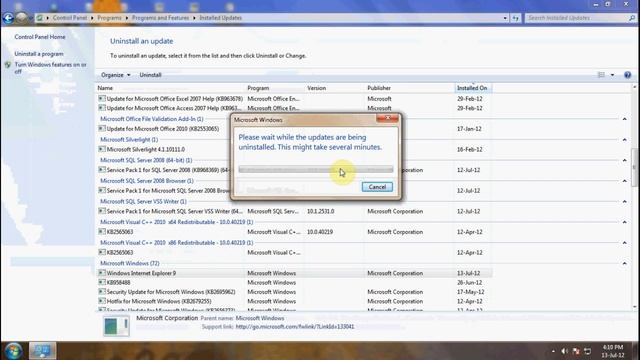Click the network tray icon
Screen dimensions: 640x360
pyautogui.click(x=587, y=351)
